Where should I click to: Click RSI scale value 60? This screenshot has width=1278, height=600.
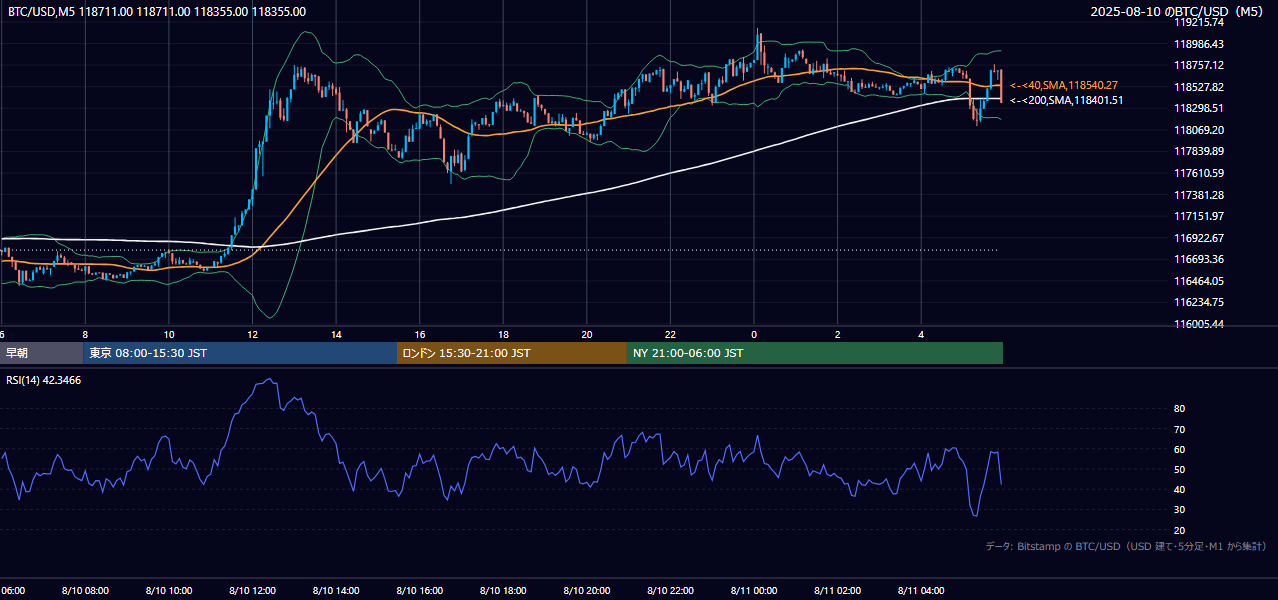click(x=1180, y=449)
